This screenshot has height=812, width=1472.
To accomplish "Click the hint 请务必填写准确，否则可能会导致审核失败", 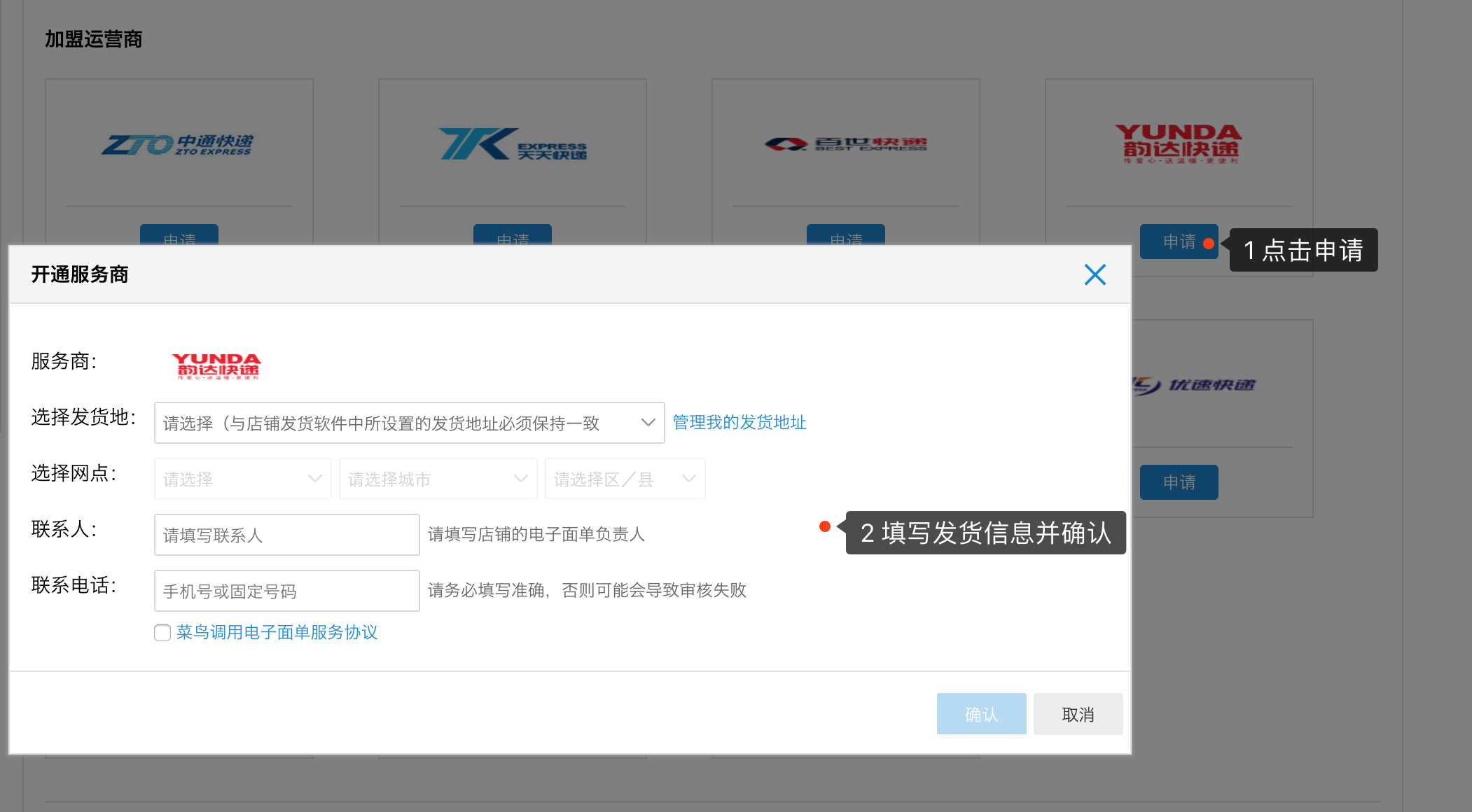I will [587, 590].
